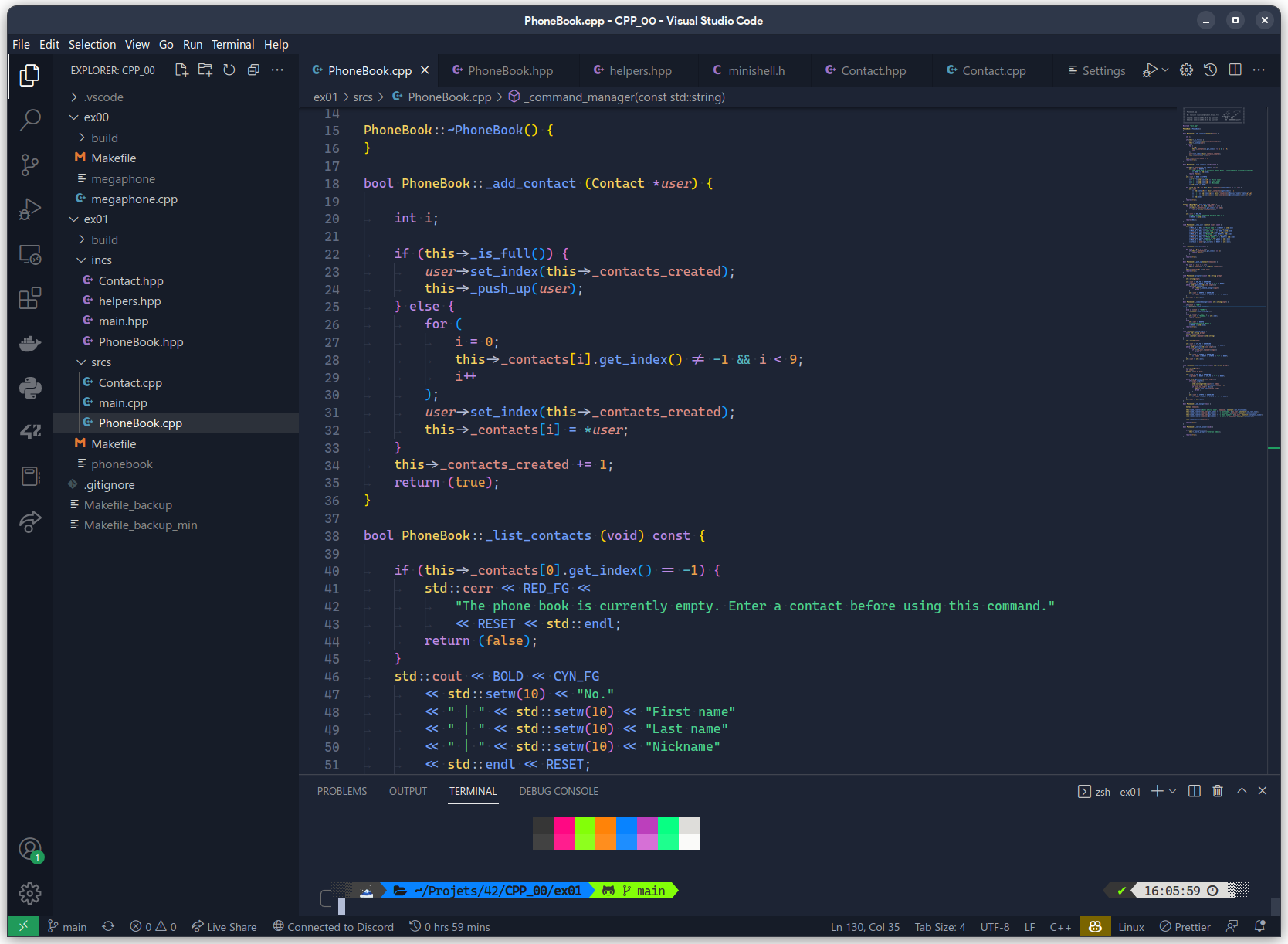Open the Live Share view
This screenshot has width=1288, height=944.
click(x=30, y=521)
